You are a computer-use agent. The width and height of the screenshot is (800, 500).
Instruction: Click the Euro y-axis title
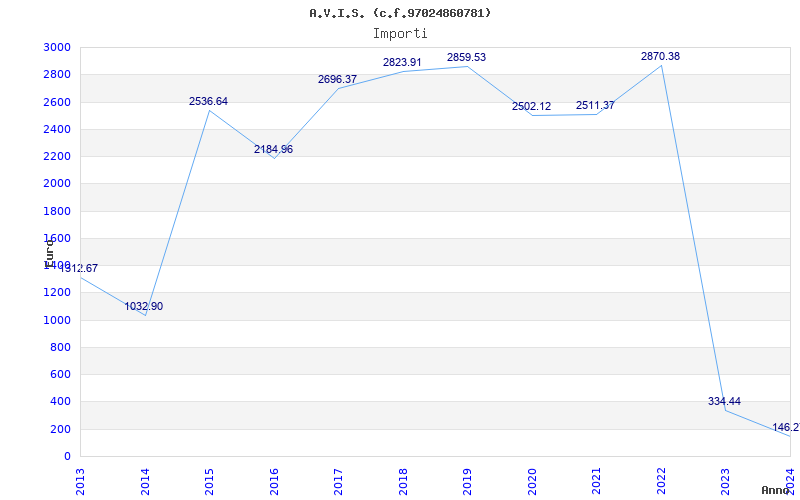click(49, 253)
